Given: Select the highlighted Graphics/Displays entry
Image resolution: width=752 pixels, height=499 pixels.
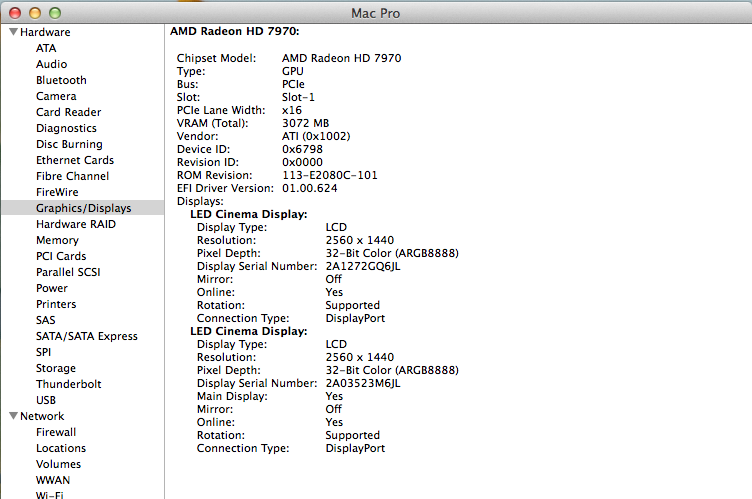Looking at the screenshot, I should click(82, 208).
